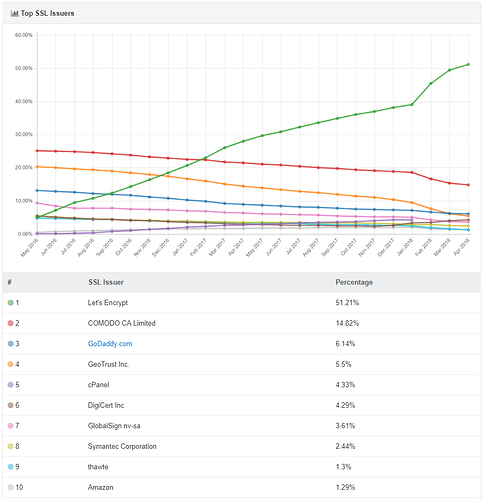Click the red swatch for COMODO CA Limited
This screenshot has height=499, width=484.
(11, 323)
